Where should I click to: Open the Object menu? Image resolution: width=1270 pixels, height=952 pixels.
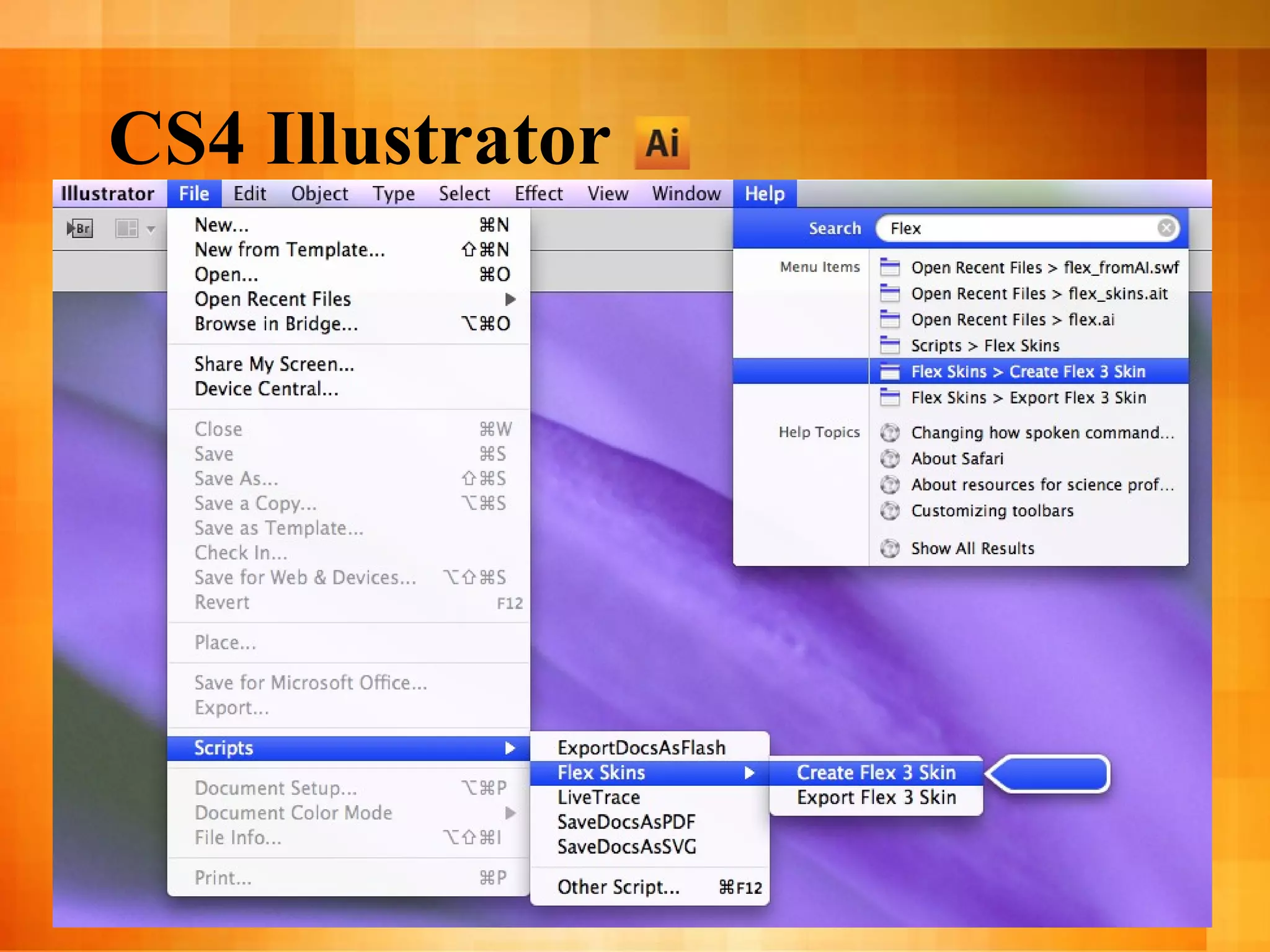click(x=320, y=193)
